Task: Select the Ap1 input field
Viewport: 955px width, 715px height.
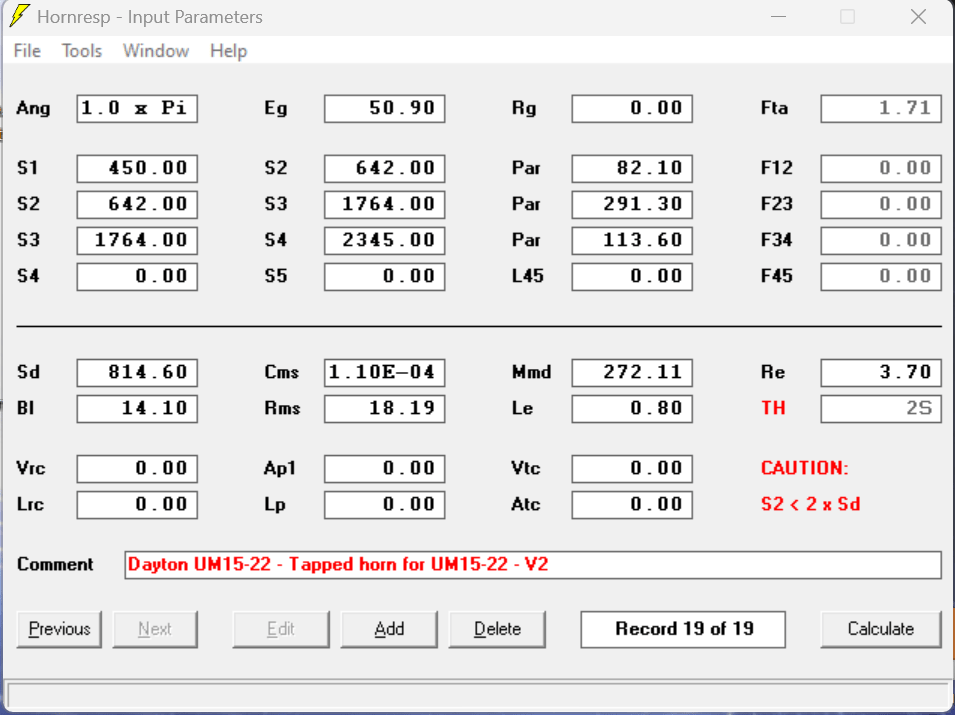Action: 384,469
